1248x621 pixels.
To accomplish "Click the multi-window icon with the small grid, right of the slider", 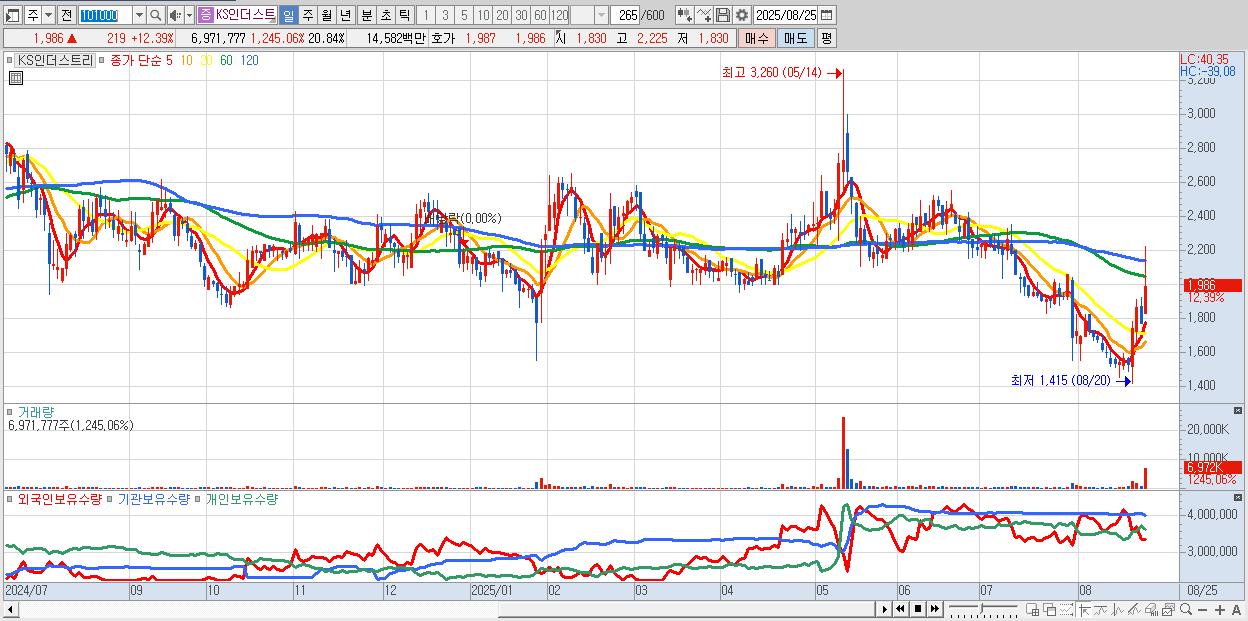I will (x=1032, y=609).
